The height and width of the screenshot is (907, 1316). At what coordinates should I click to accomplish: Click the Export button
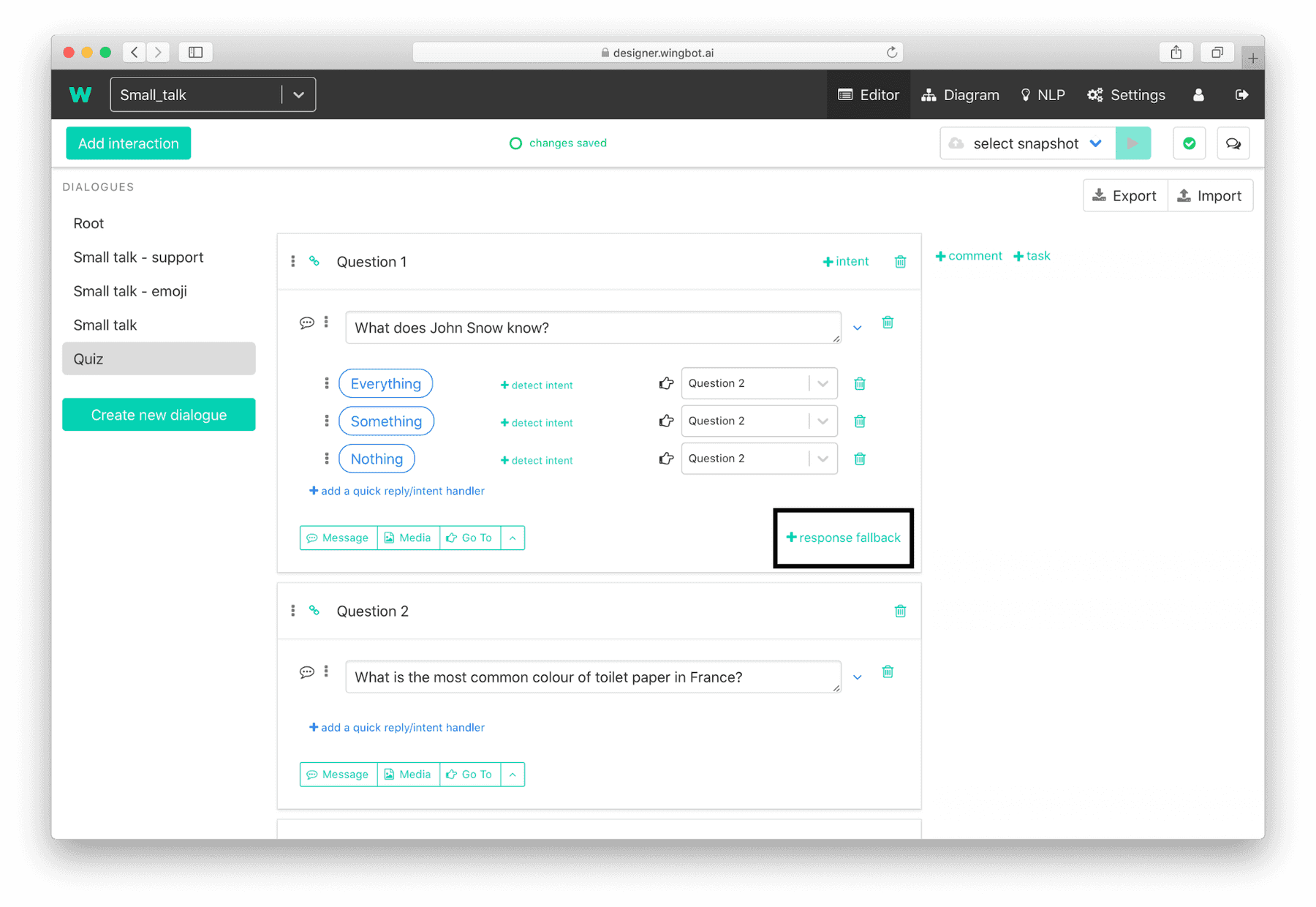click(x=1124, y=196)
